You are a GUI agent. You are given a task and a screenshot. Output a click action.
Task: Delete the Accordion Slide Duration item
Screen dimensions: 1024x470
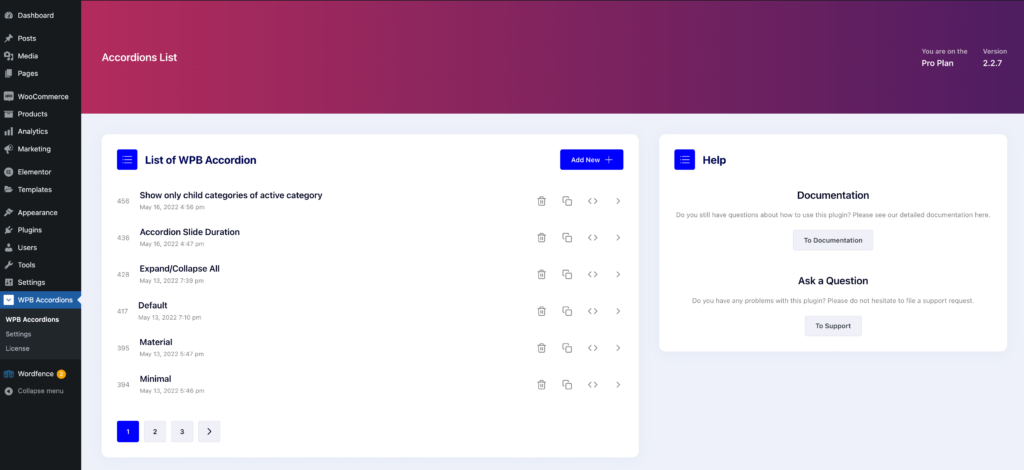pos(541,238)
